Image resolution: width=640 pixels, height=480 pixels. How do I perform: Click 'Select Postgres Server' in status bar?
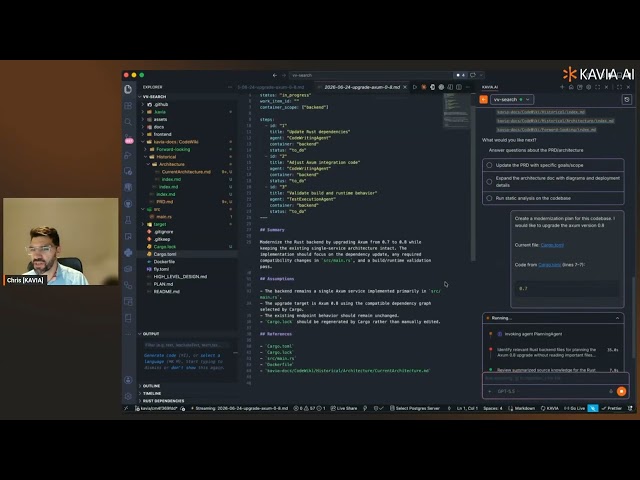click(416, 408)
